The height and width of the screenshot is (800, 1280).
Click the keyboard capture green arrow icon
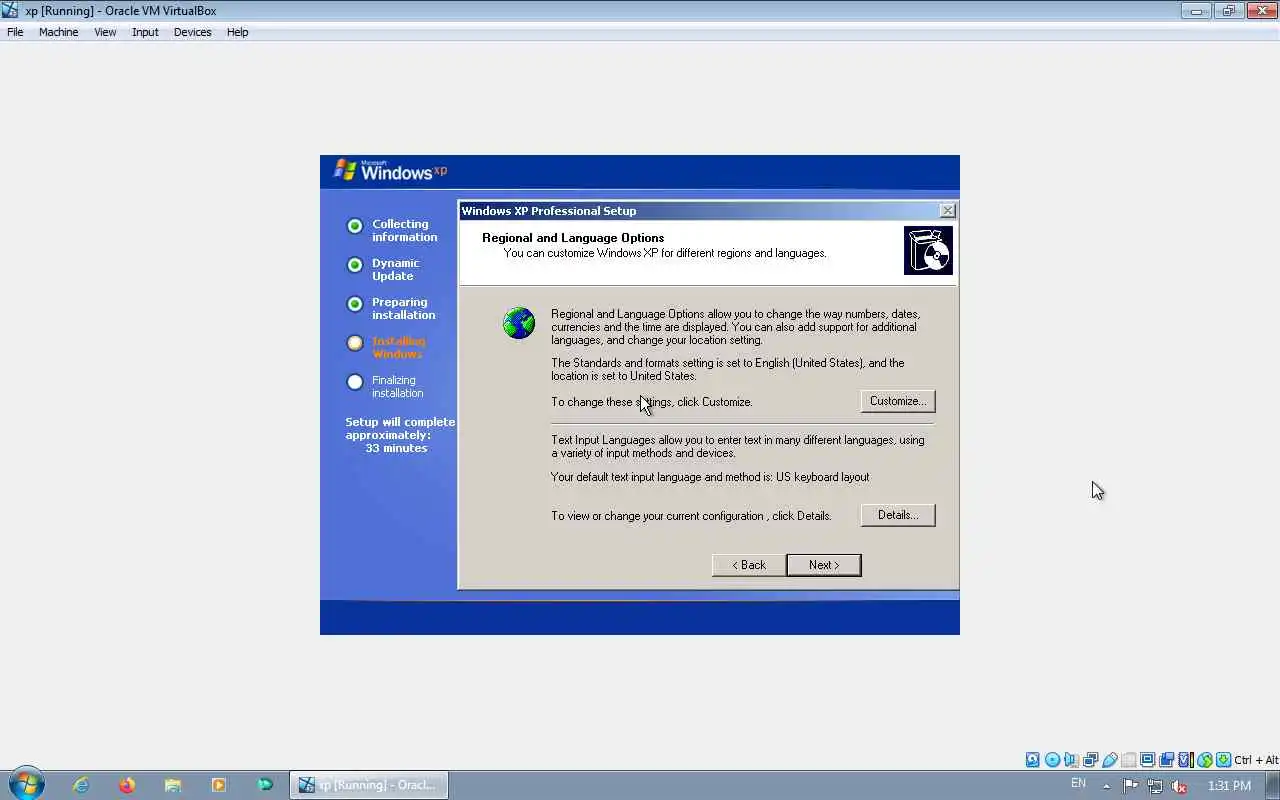1223,760
